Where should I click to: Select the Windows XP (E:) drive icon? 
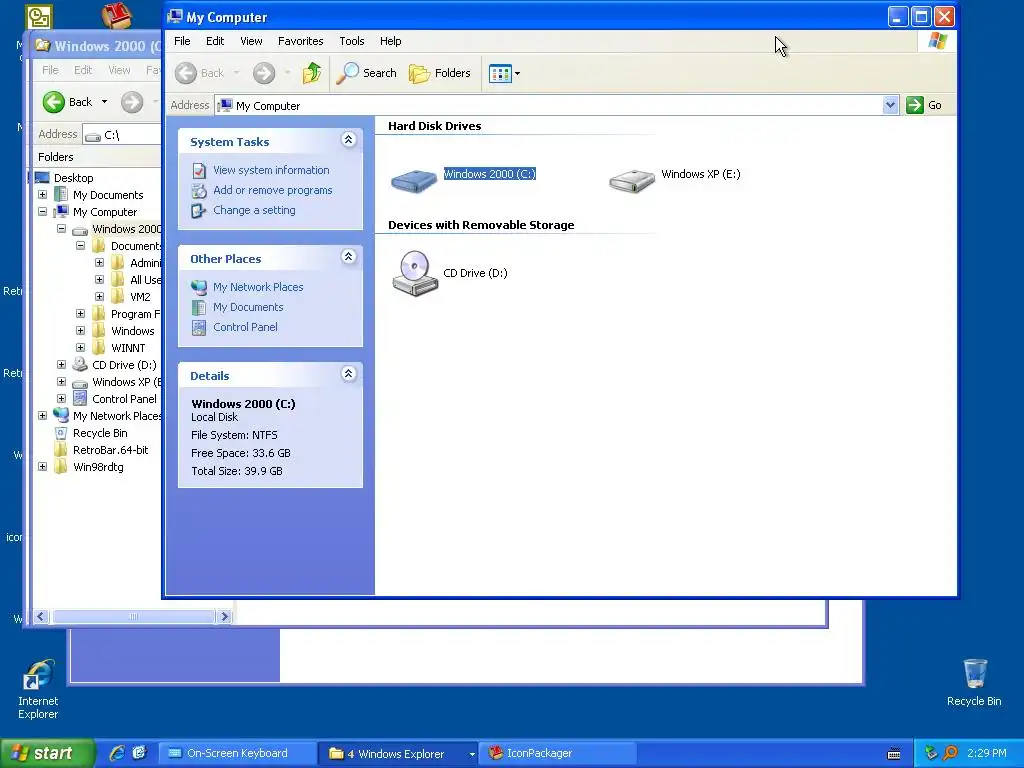click(x=632, y=180)
